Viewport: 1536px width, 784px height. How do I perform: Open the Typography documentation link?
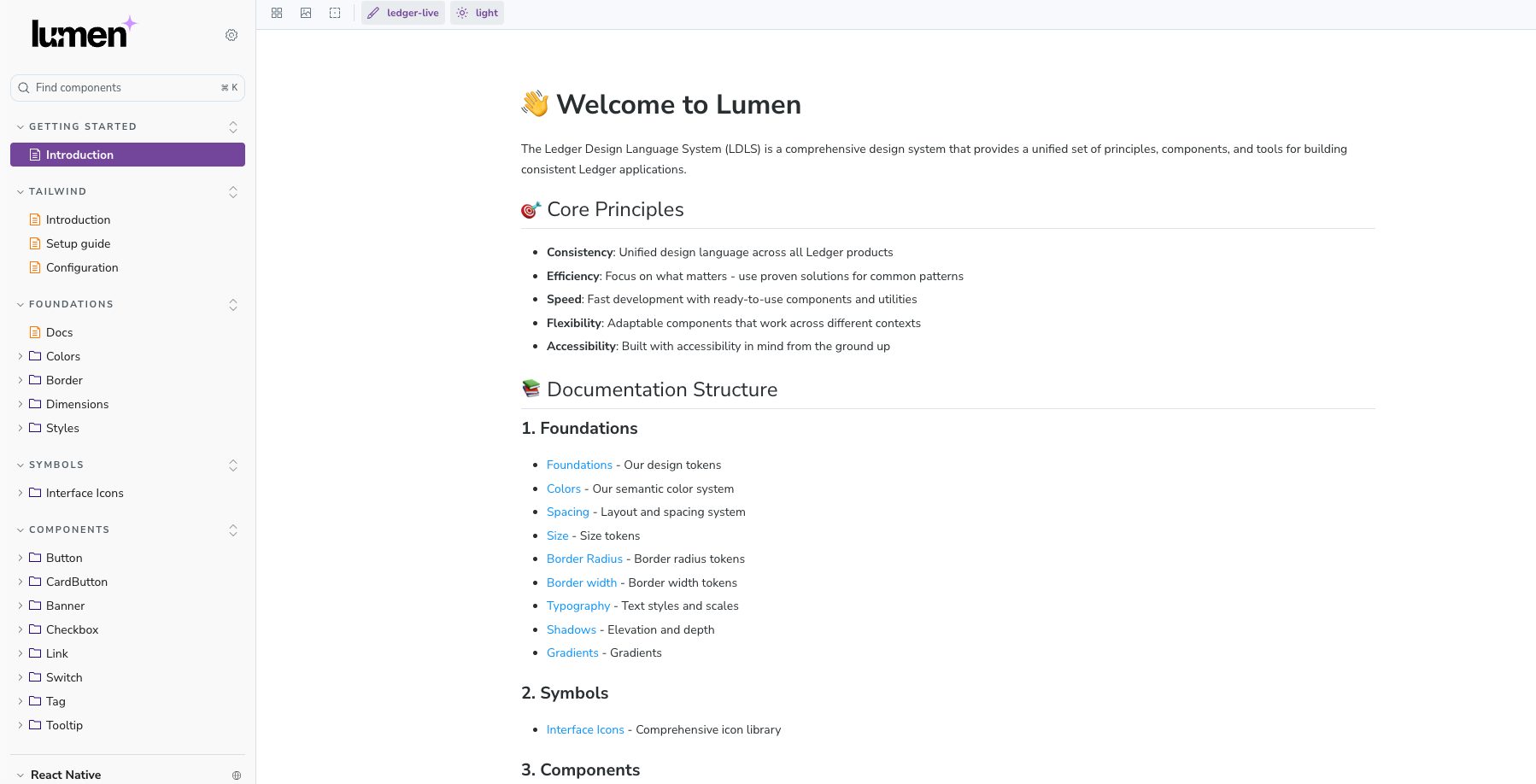point(578,606)
